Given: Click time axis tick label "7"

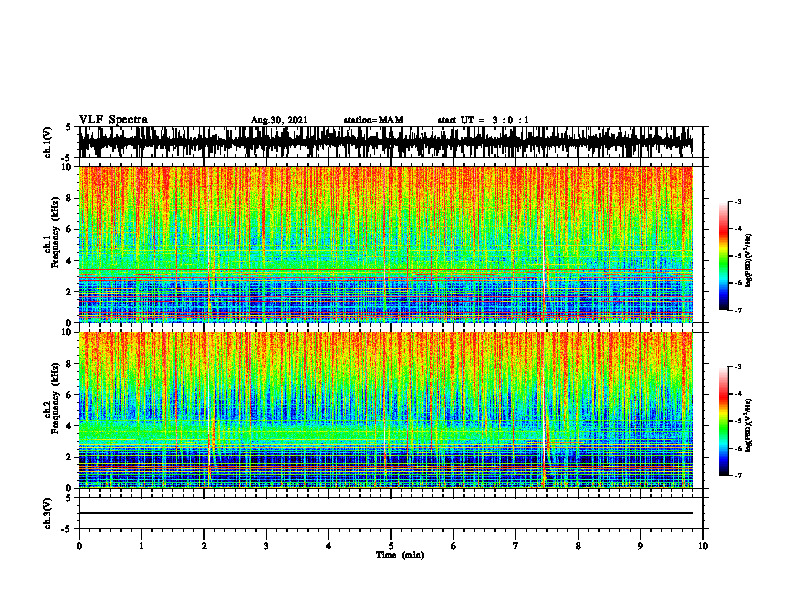Looking at the screenshot, I should click(516, 546).
